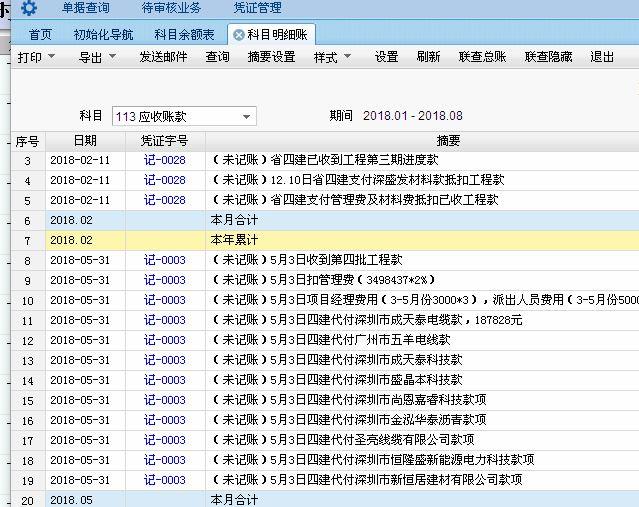Viewport: 639px width, 507px height.
Task: Click the 导出 toolbar button
Action: point(90,57)
